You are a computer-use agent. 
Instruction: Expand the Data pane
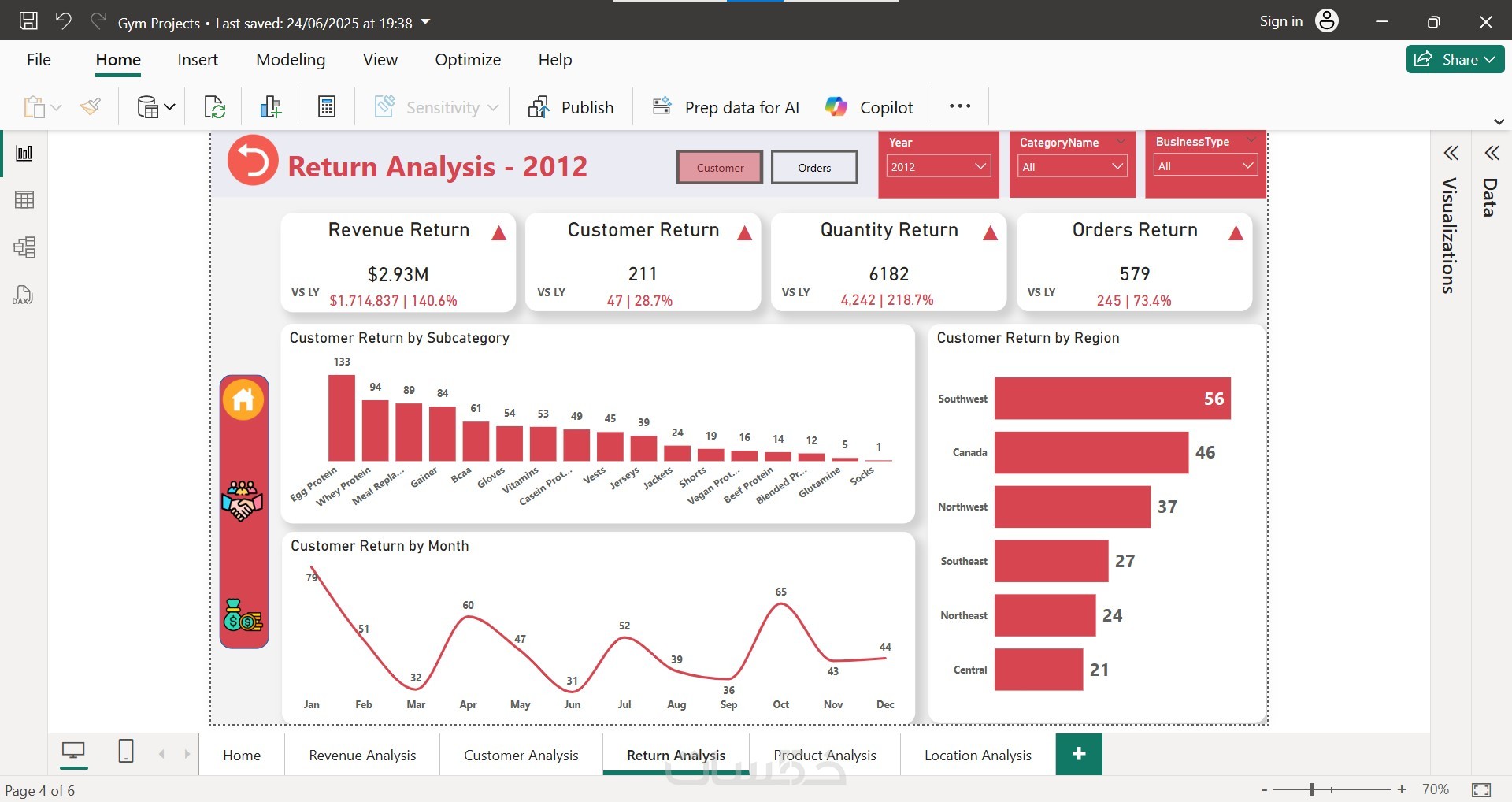click(x=1492, y=153)
